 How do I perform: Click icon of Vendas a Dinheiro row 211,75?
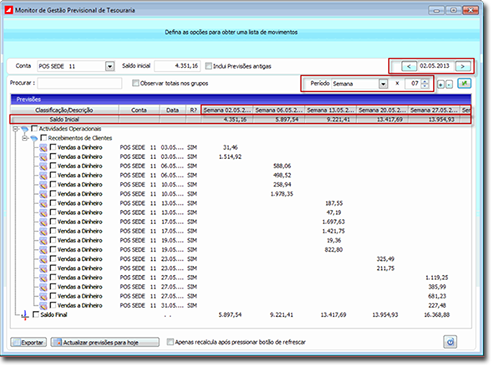tap(43, 269)
